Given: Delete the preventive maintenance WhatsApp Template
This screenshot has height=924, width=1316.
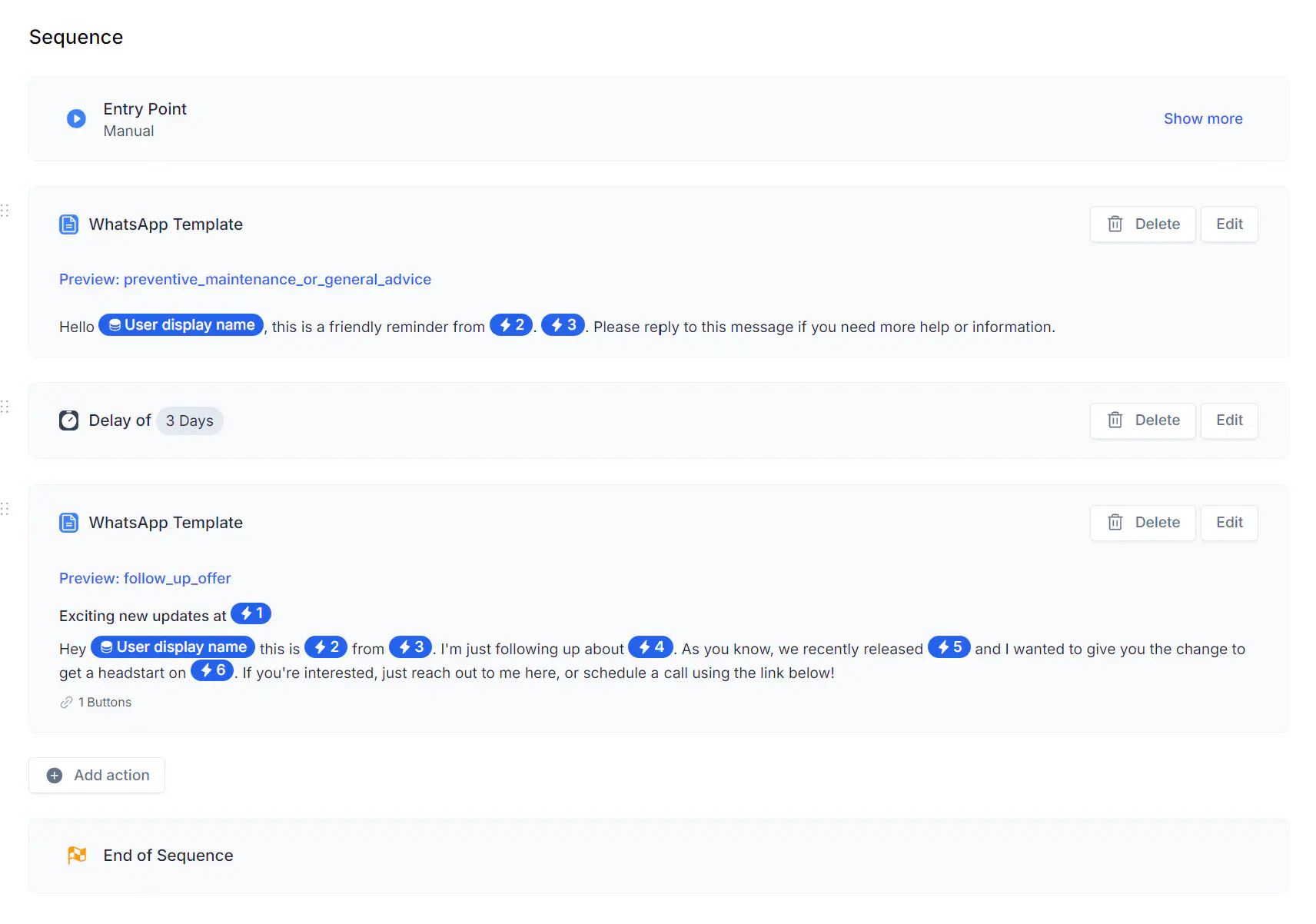Looking at the screenshot, I should click(1143, 224).
